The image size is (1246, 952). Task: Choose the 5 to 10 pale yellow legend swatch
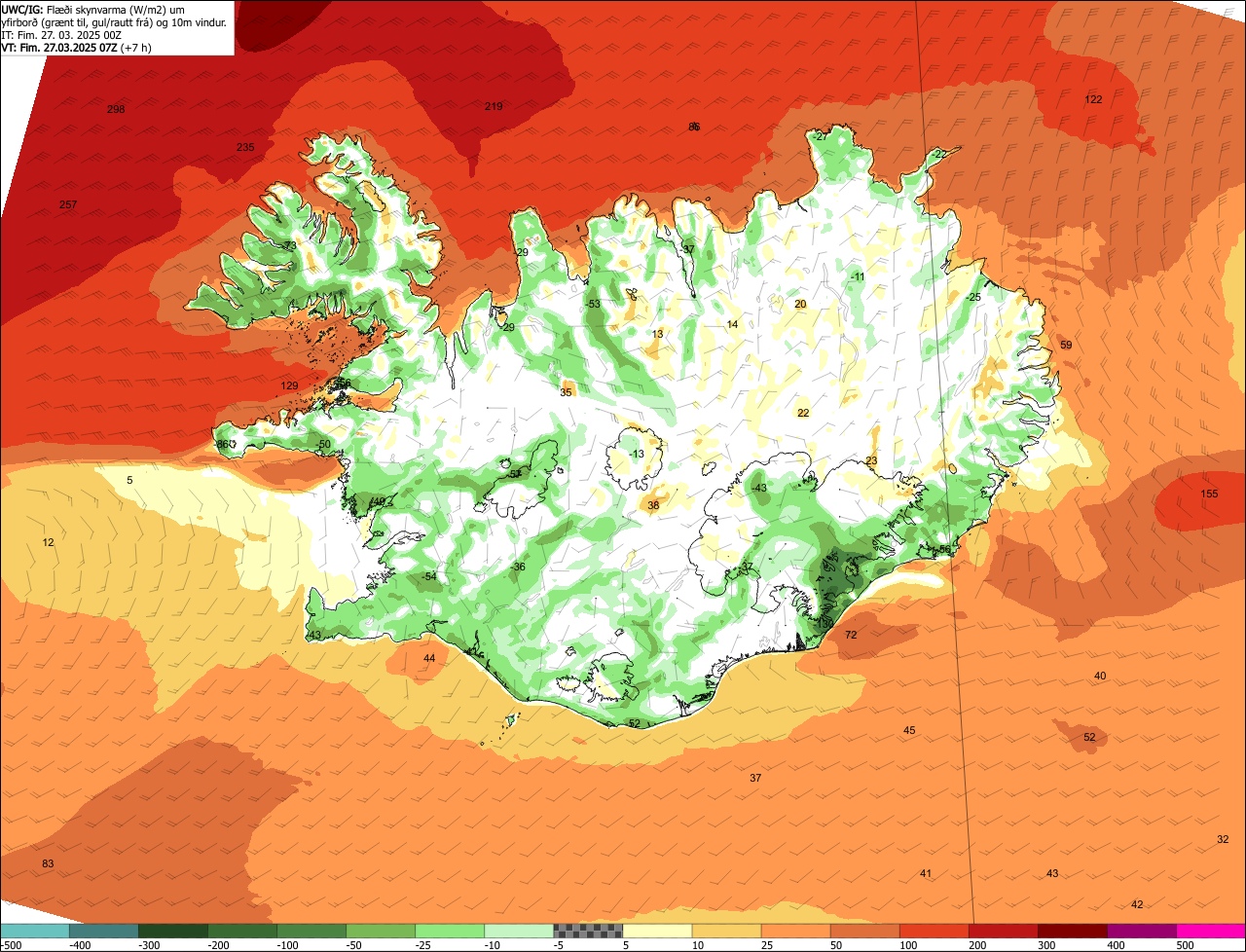(x=657, y=931)
